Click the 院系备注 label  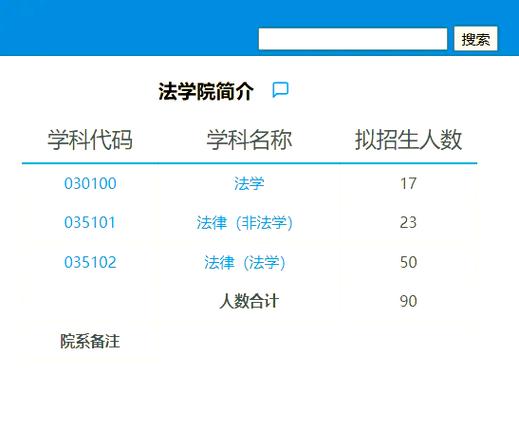coord(90,341)
